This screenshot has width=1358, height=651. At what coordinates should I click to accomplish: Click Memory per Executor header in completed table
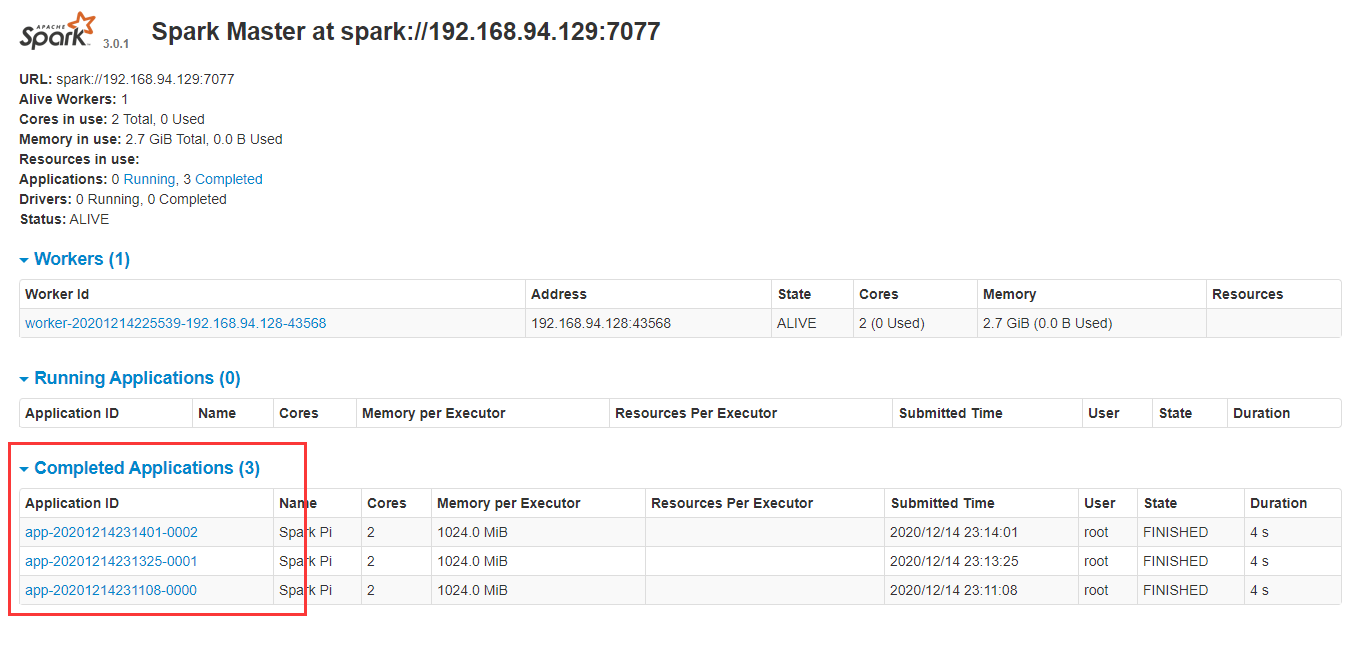coord(508,503)
